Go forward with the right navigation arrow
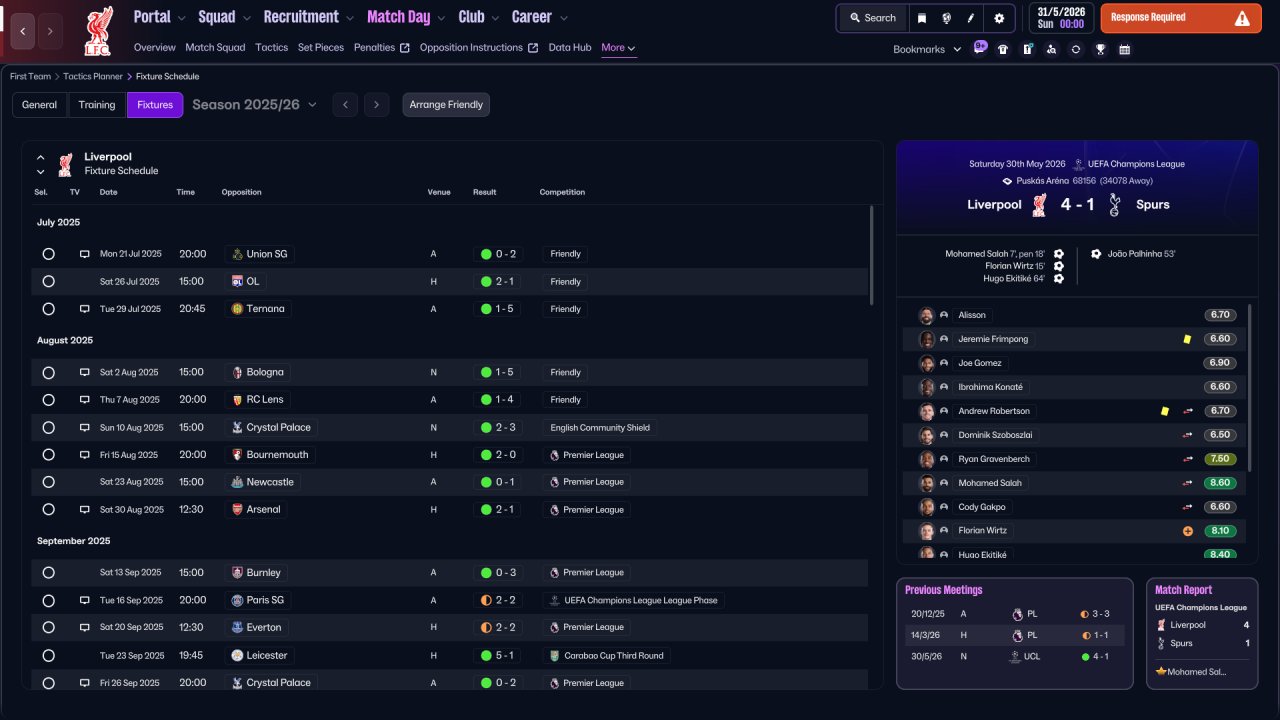The height and width of the screenshot is (720, 1280). pyautogui.click(x=50, y=31)
